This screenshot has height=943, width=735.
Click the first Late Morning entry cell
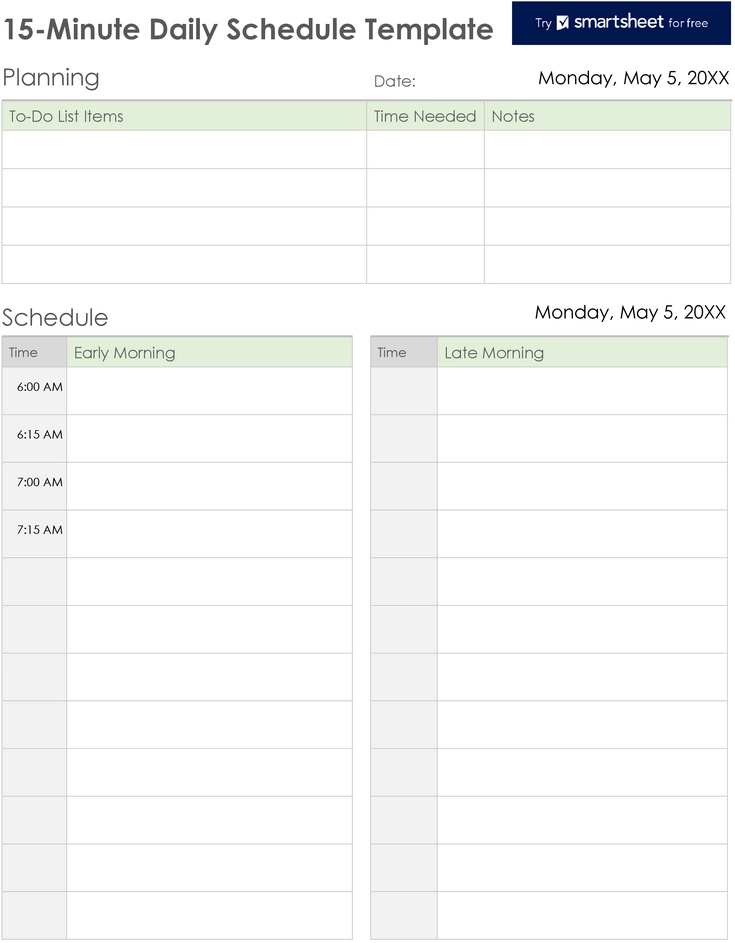click(x=582, y=391)
